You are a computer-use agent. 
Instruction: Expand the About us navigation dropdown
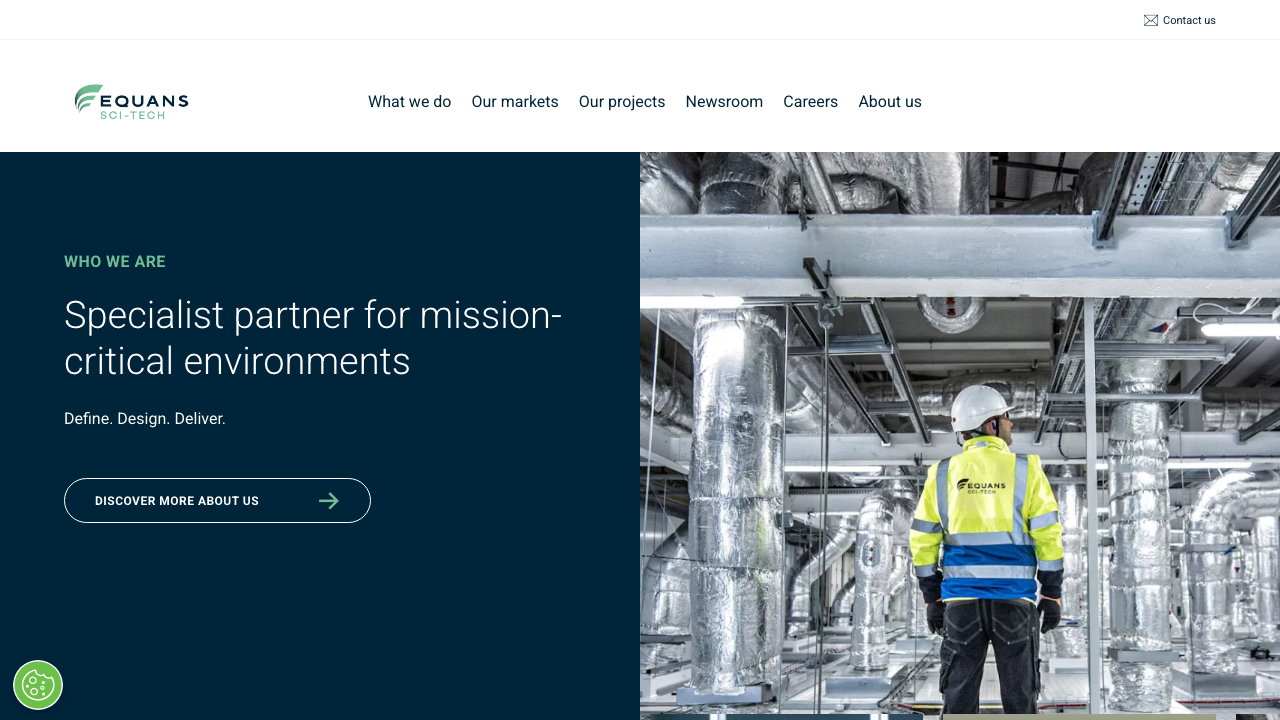pos(890,101)
